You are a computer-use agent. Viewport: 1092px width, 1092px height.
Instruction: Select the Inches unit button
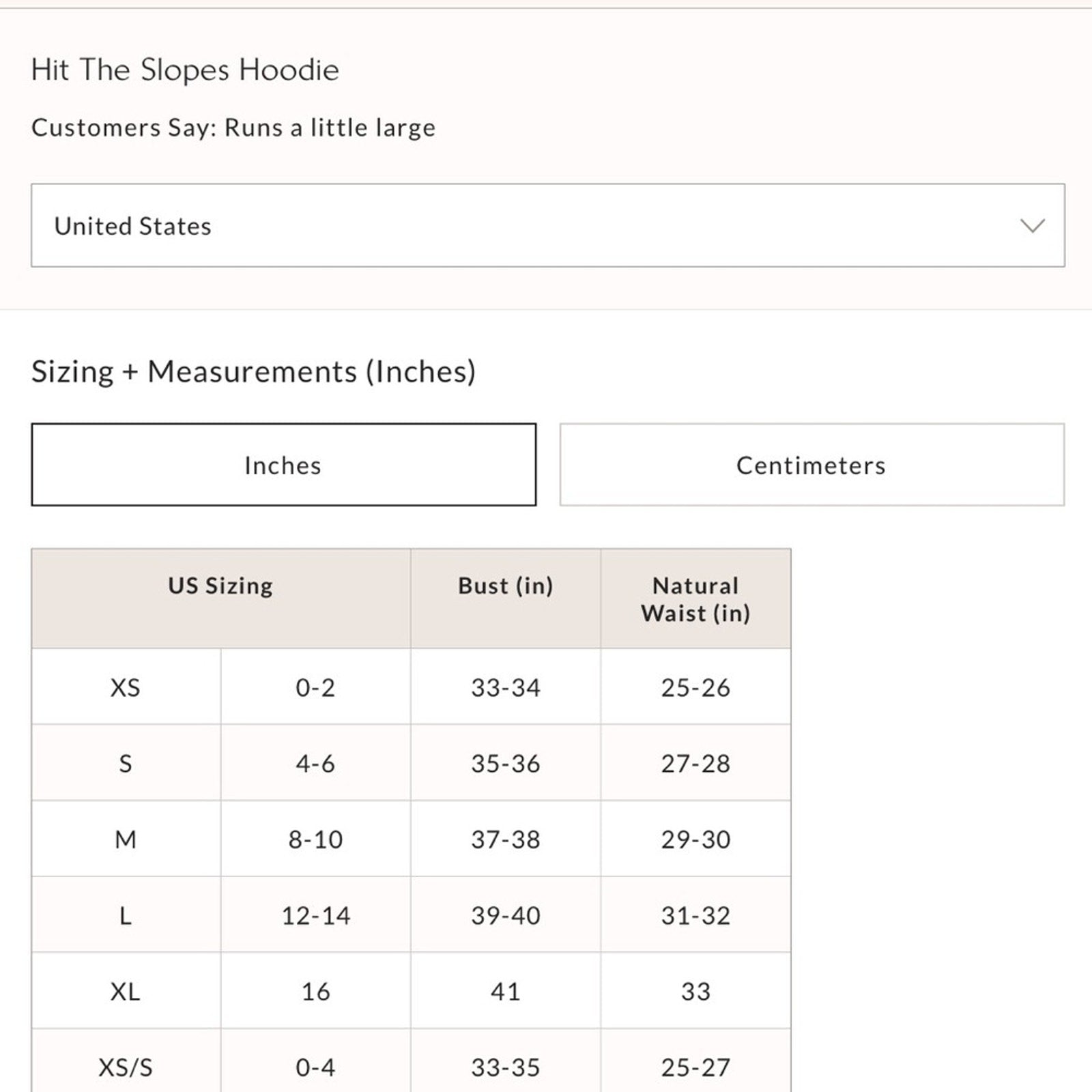point(283,465)
